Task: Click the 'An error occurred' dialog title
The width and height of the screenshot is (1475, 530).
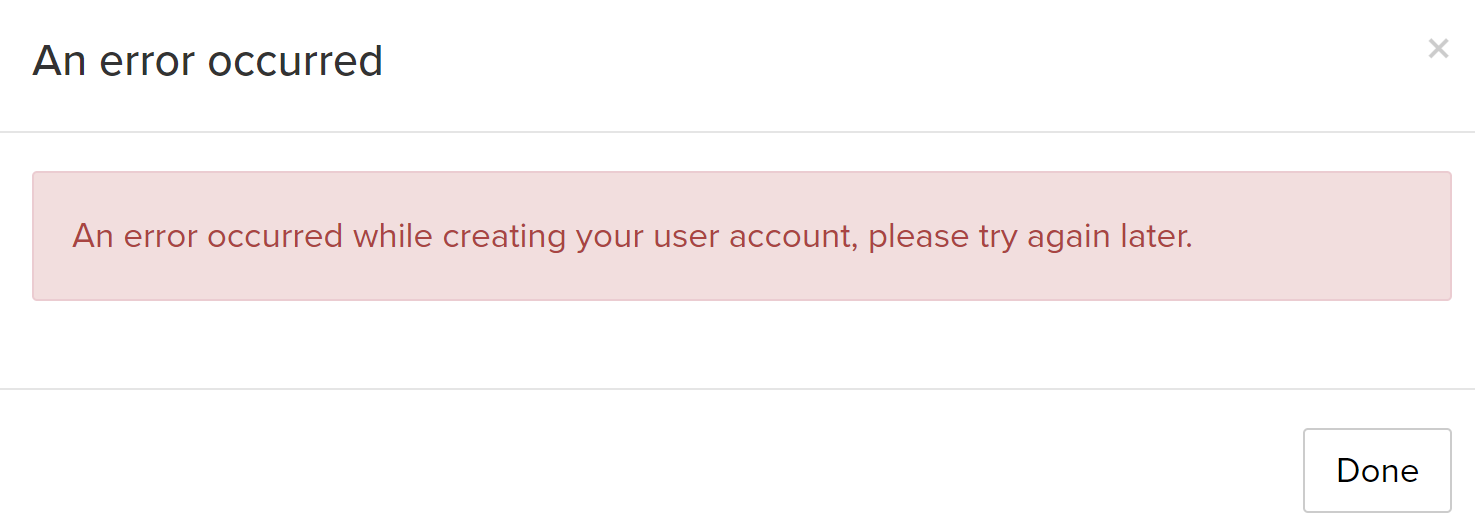Action: pos(208,61)
